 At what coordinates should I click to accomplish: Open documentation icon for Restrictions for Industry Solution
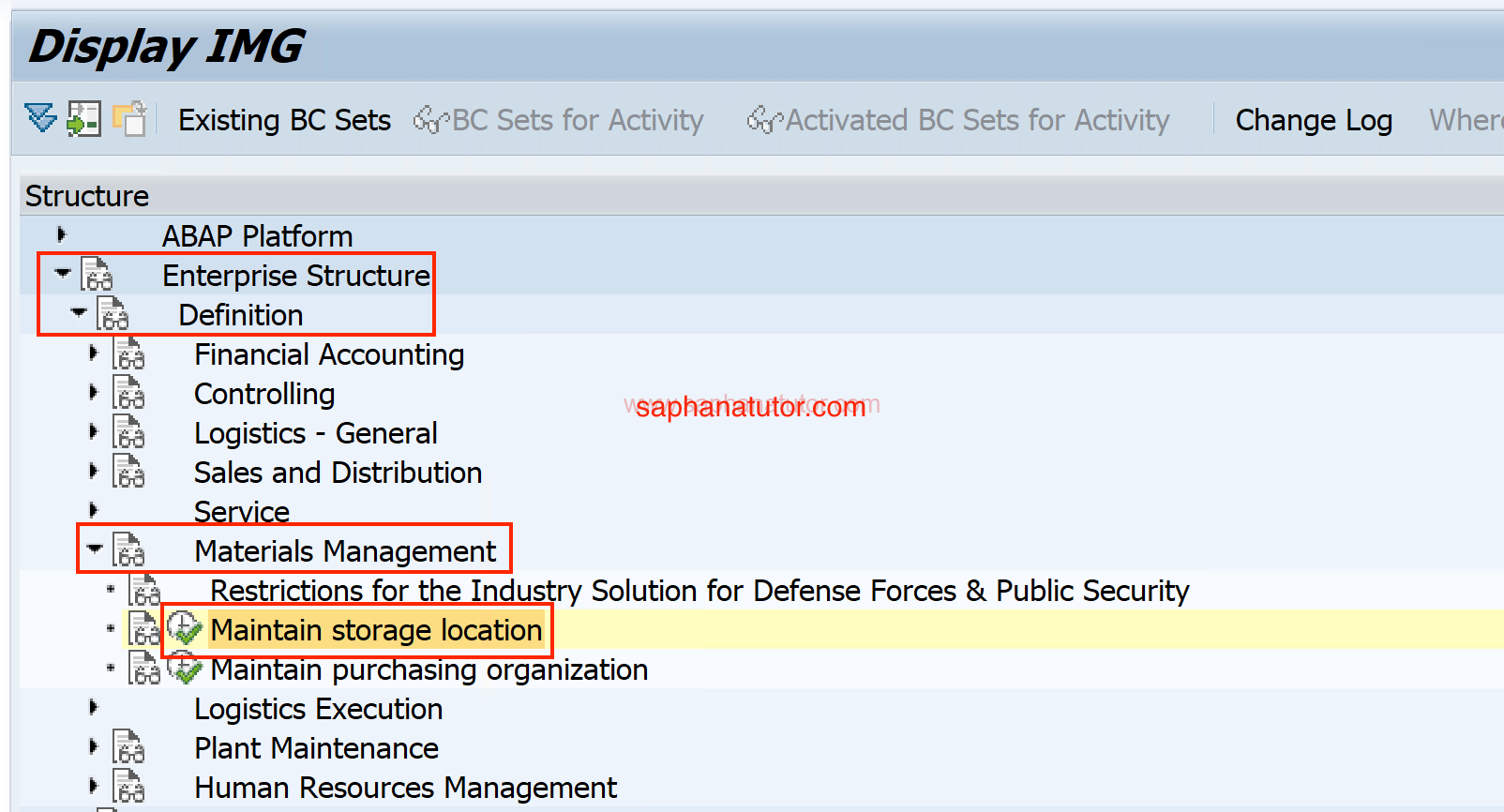pos(144,590)
